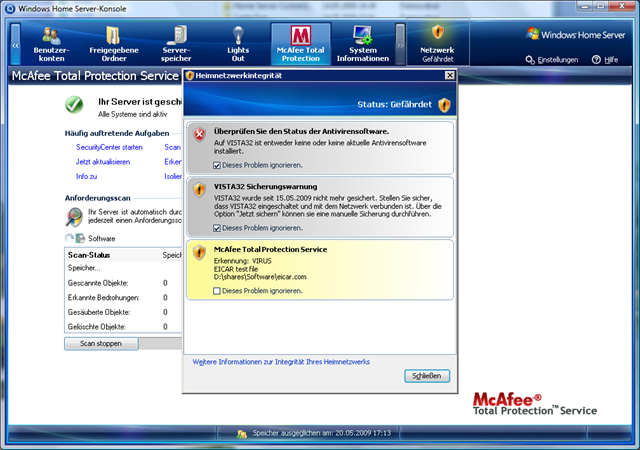This screenshot has height=450, width=640.
Task: Open Einstellungen settings
Action: [x=552, y=60]
